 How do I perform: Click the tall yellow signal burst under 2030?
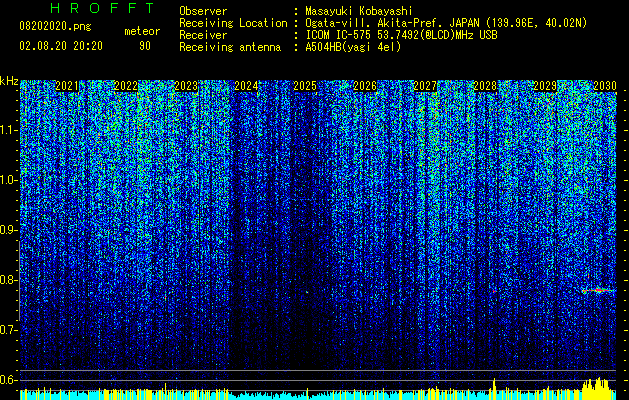coord(599,388)
